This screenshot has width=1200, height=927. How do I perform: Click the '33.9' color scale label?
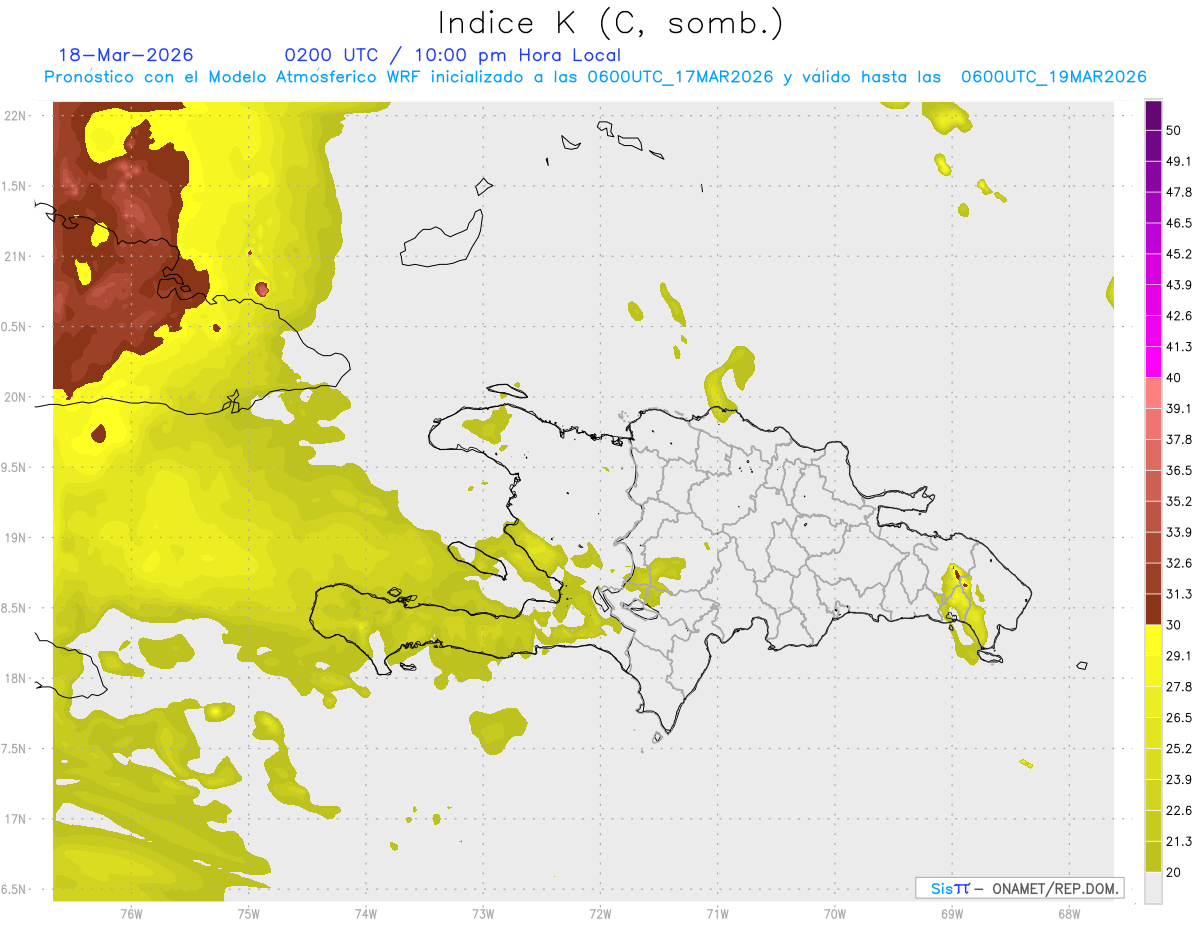[x=1179, y=532]
